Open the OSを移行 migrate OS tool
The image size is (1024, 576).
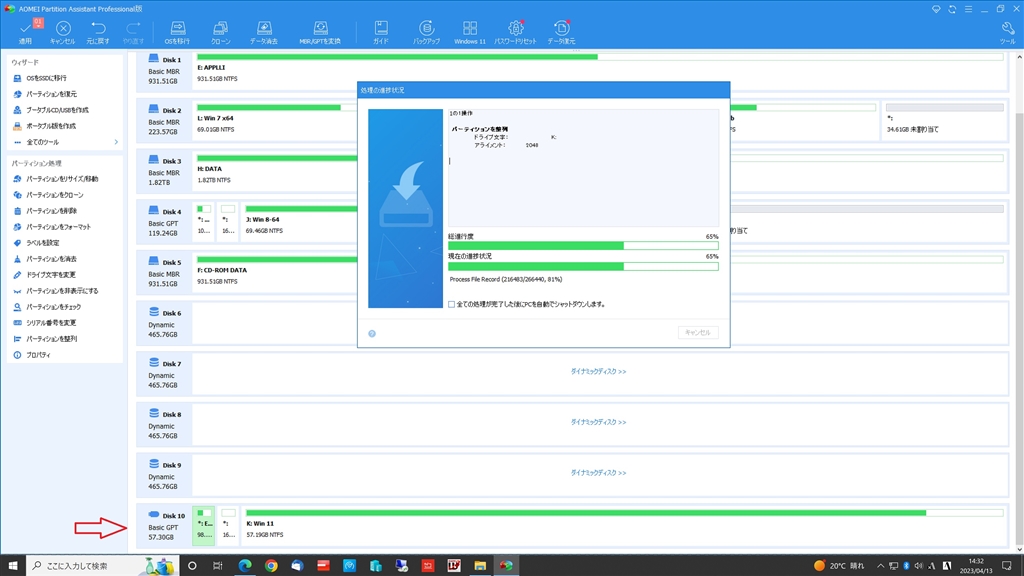coord(177,32)
